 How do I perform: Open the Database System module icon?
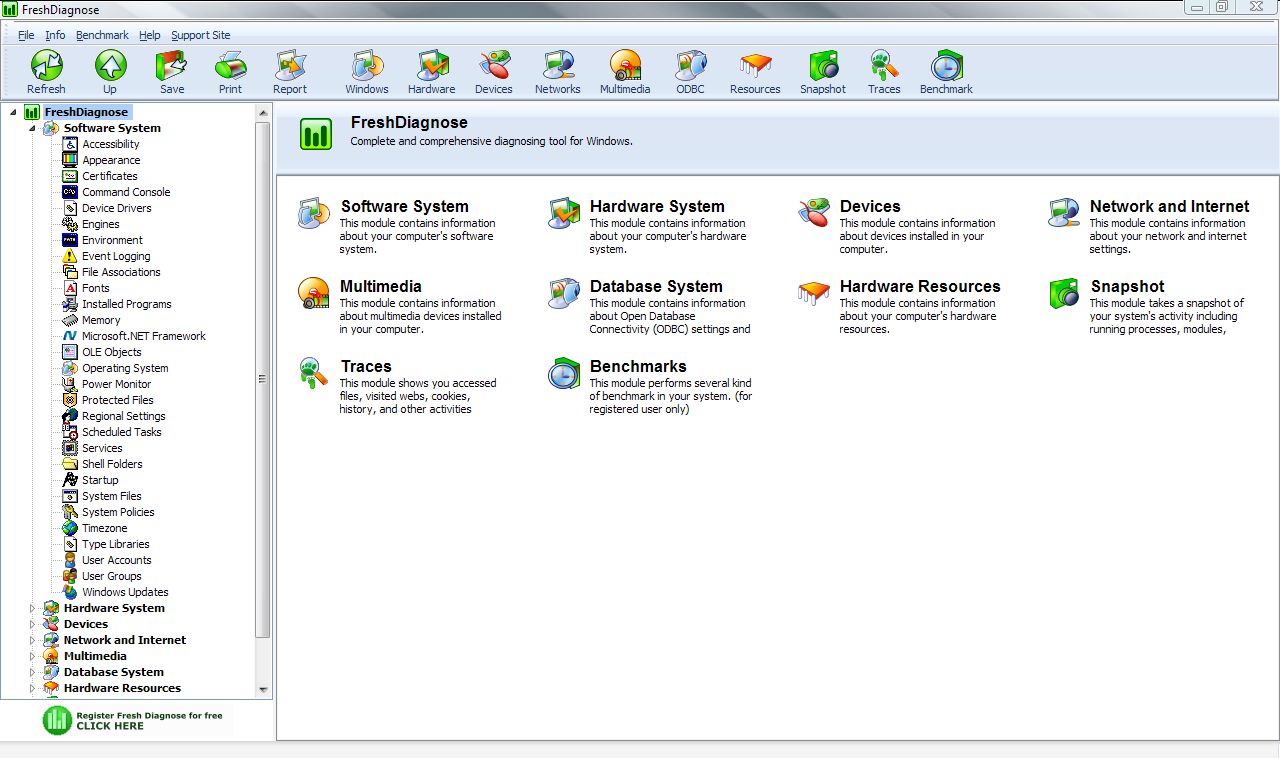564,293
